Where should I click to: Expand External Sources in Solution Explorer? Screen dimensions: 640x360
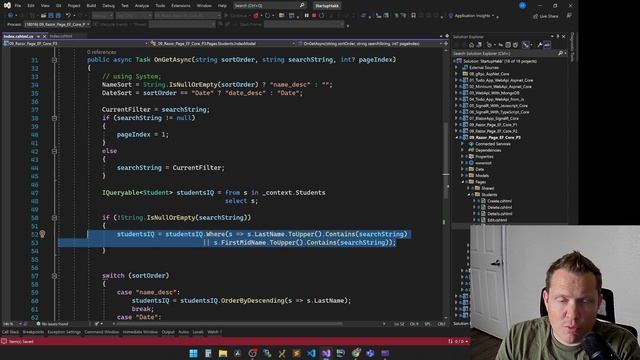pyautogui.click(x=456, y=68)
